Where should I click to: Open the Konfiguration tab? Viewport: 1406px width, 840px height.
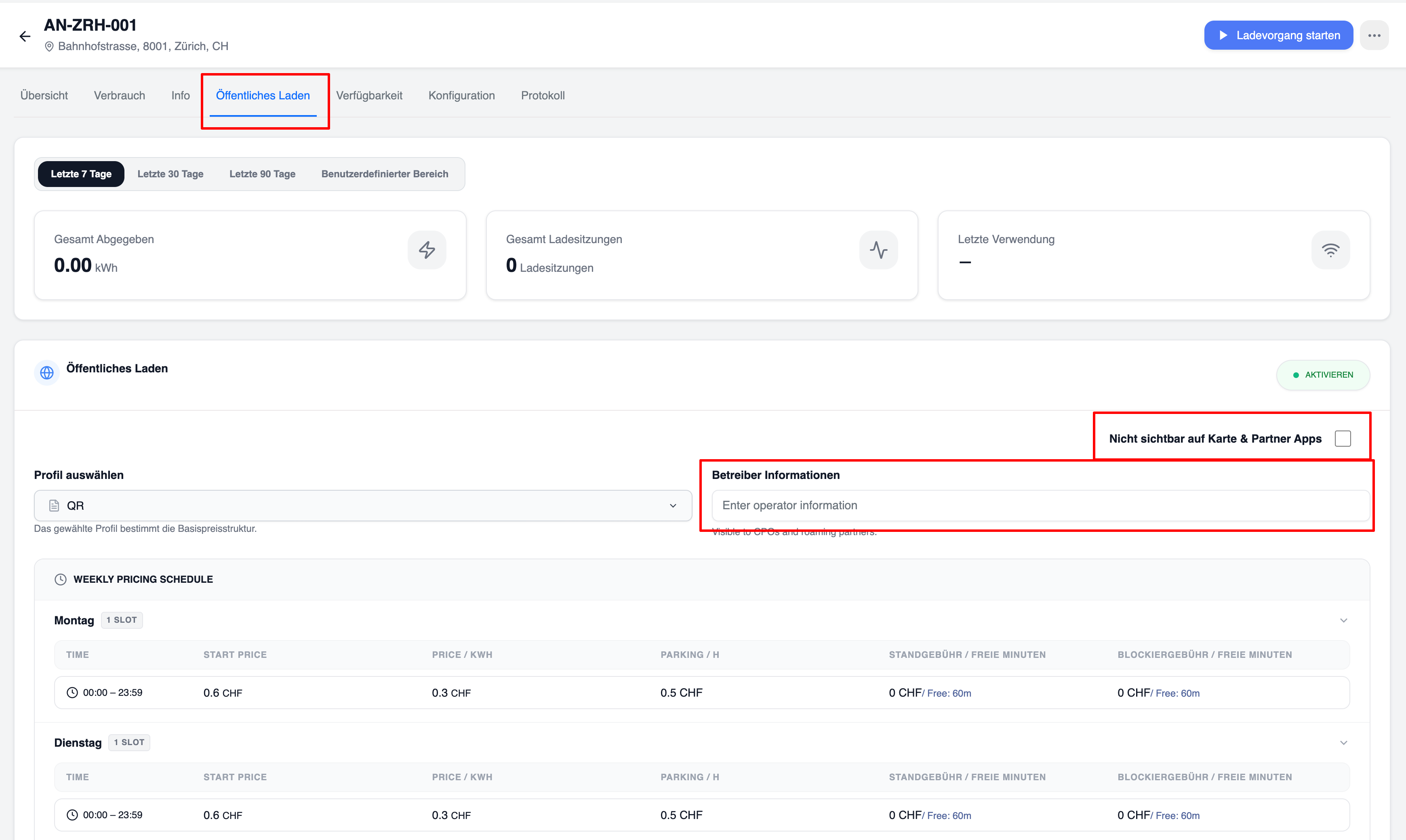pyautogui.click(x=461, y=96)
